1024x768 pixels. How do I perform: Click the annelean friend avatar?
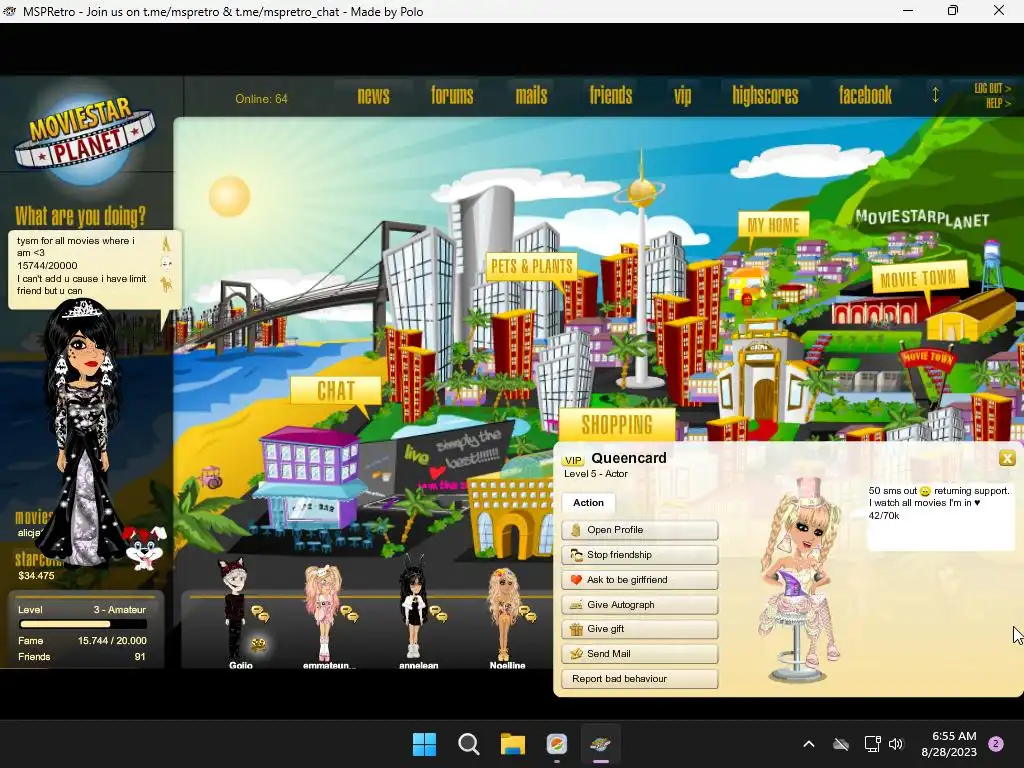pyautogui.click(x=413, y=607)
